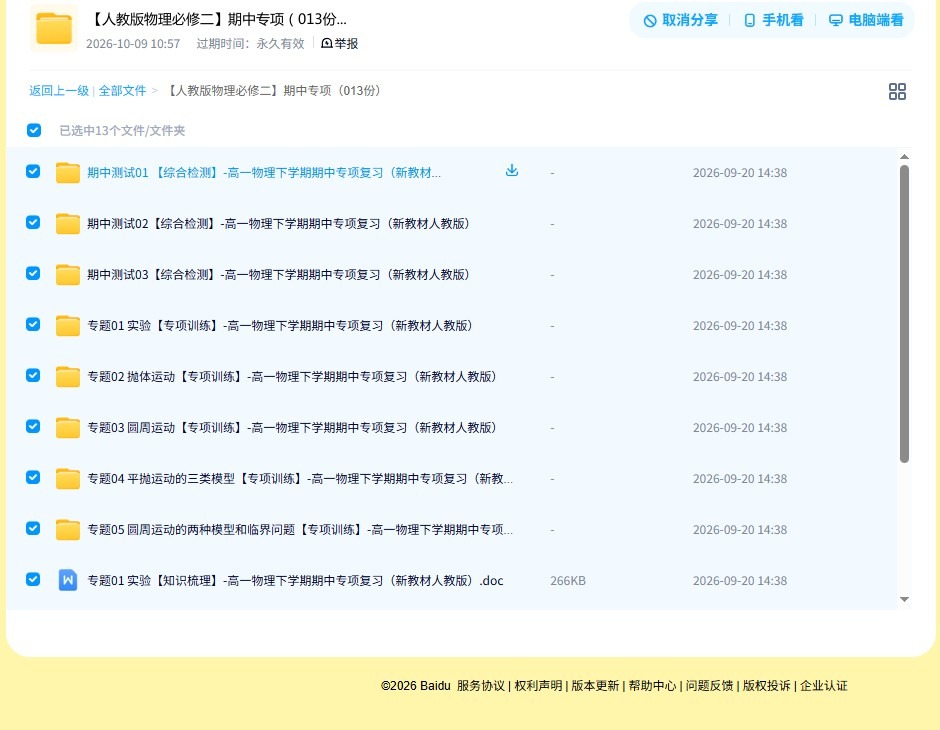Click Word doc icon of 专题01 实验【知识梳理】
This screenshot has width=940, height=730.
[68, 580]
